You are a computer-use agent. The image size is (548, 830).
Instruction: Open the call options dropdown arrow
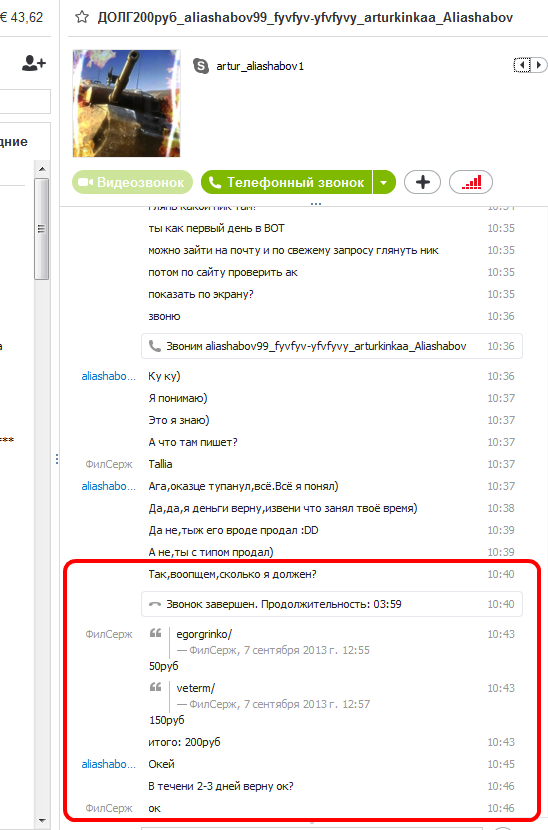click(x=384, y=182)
